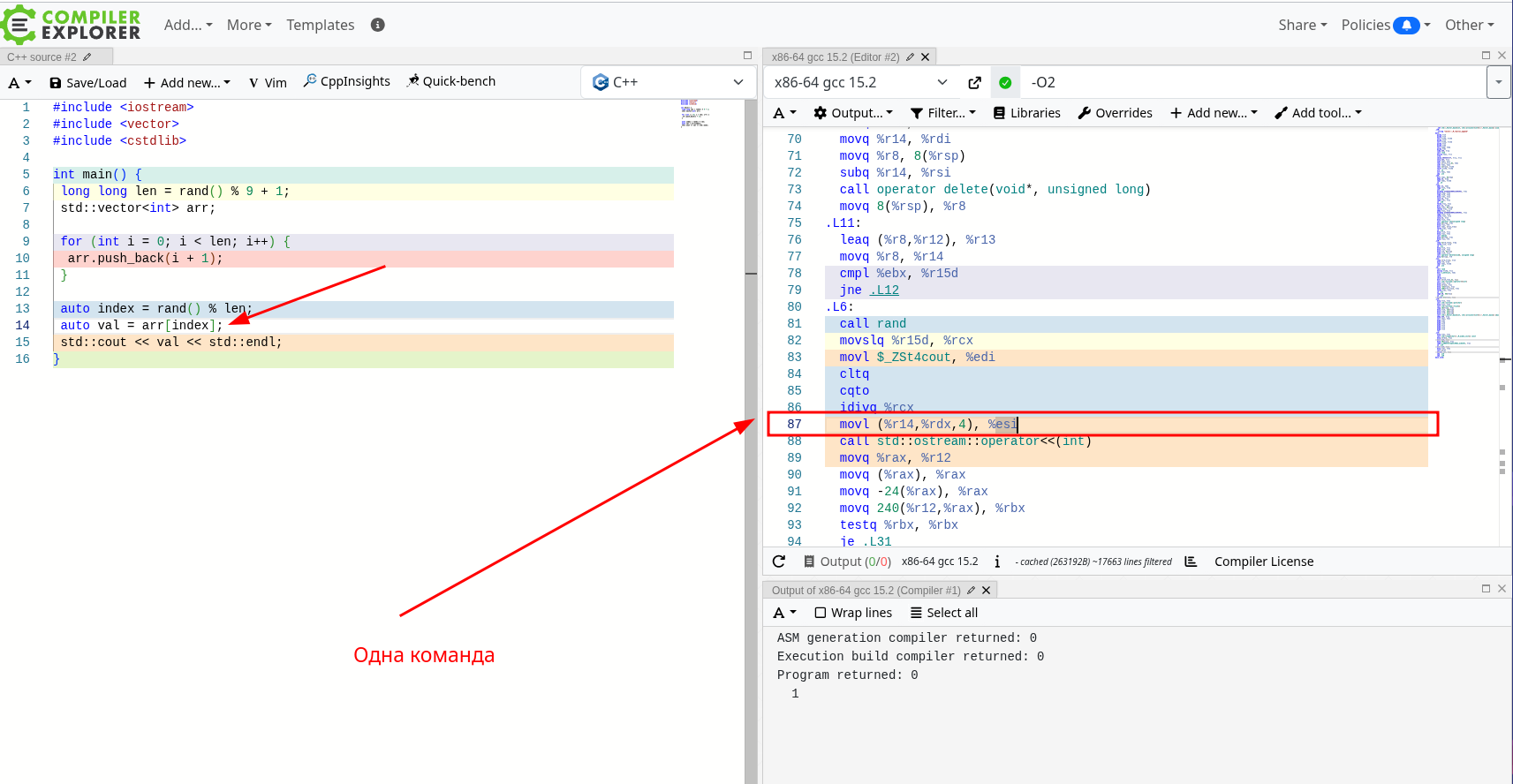The height and width of the screenshot is (784, 1513).
Task: Click source line 'auto val = arr[index];'
Action: [x=141, y=326]
